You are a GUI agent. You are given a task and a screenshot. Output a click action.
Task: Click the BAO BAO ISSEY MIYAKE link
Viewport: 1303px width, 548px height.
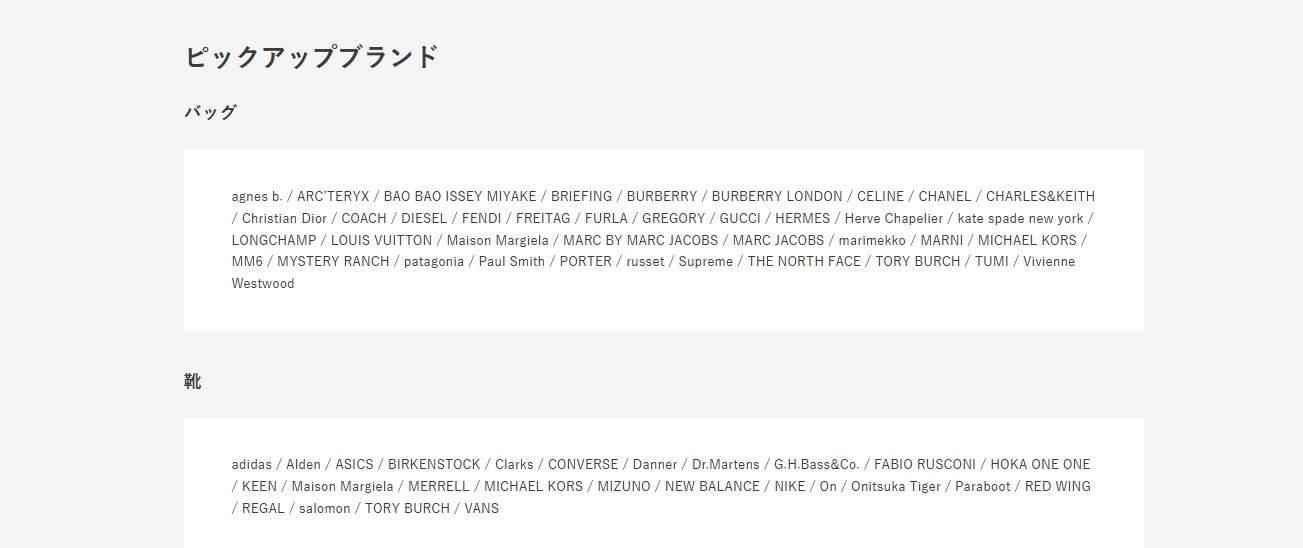click(460, 197)
